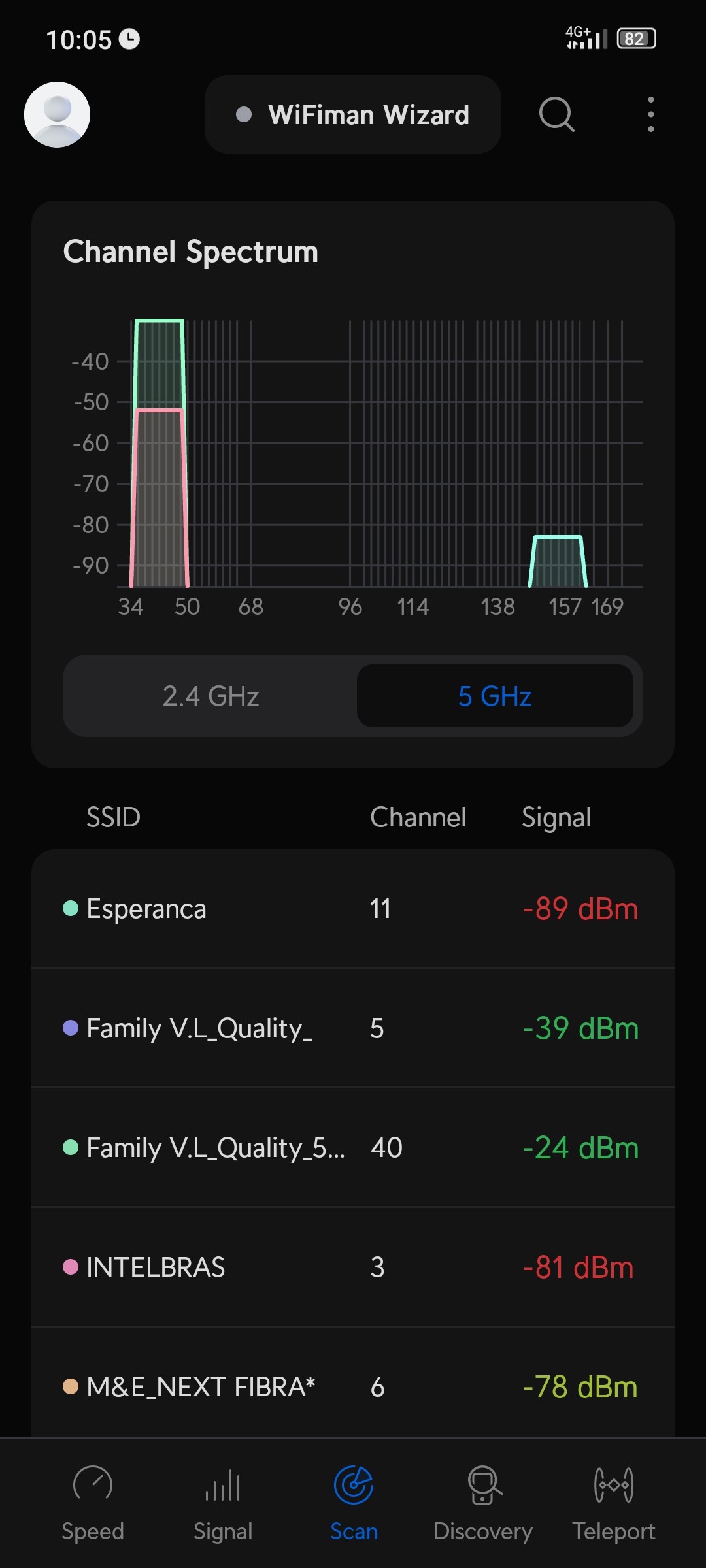Sort list by SSID header
The height and width of the screenshot is (1568, 706).
coord(114,817)
